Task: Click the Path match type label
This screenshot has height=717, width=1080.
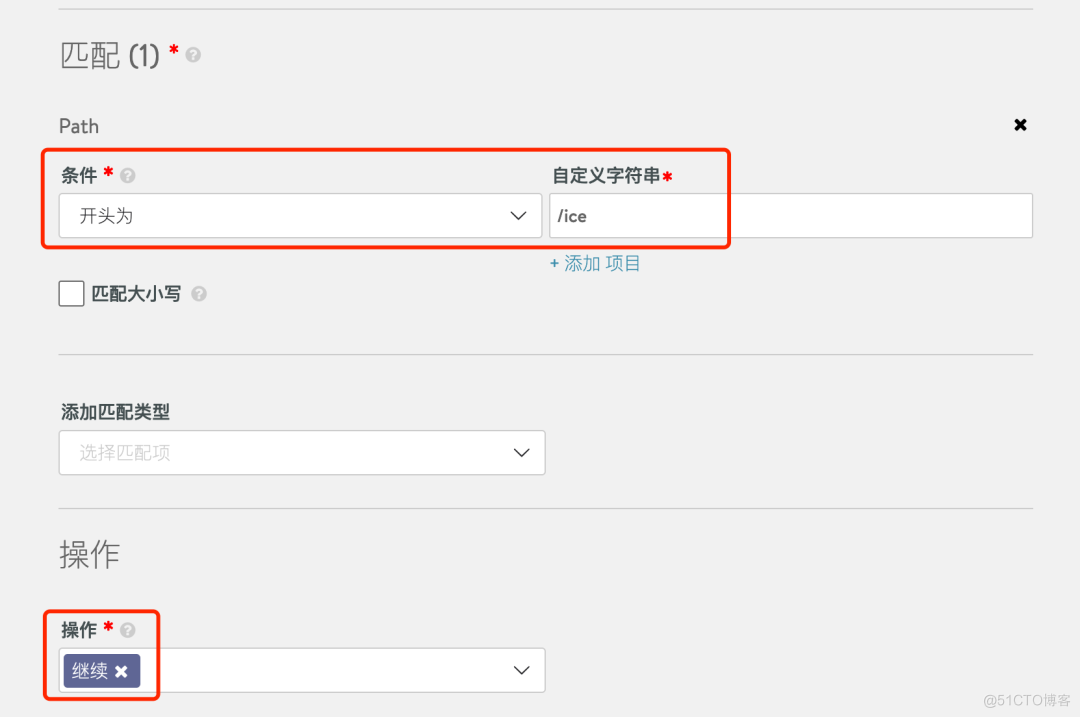Action: click(78, 125)
